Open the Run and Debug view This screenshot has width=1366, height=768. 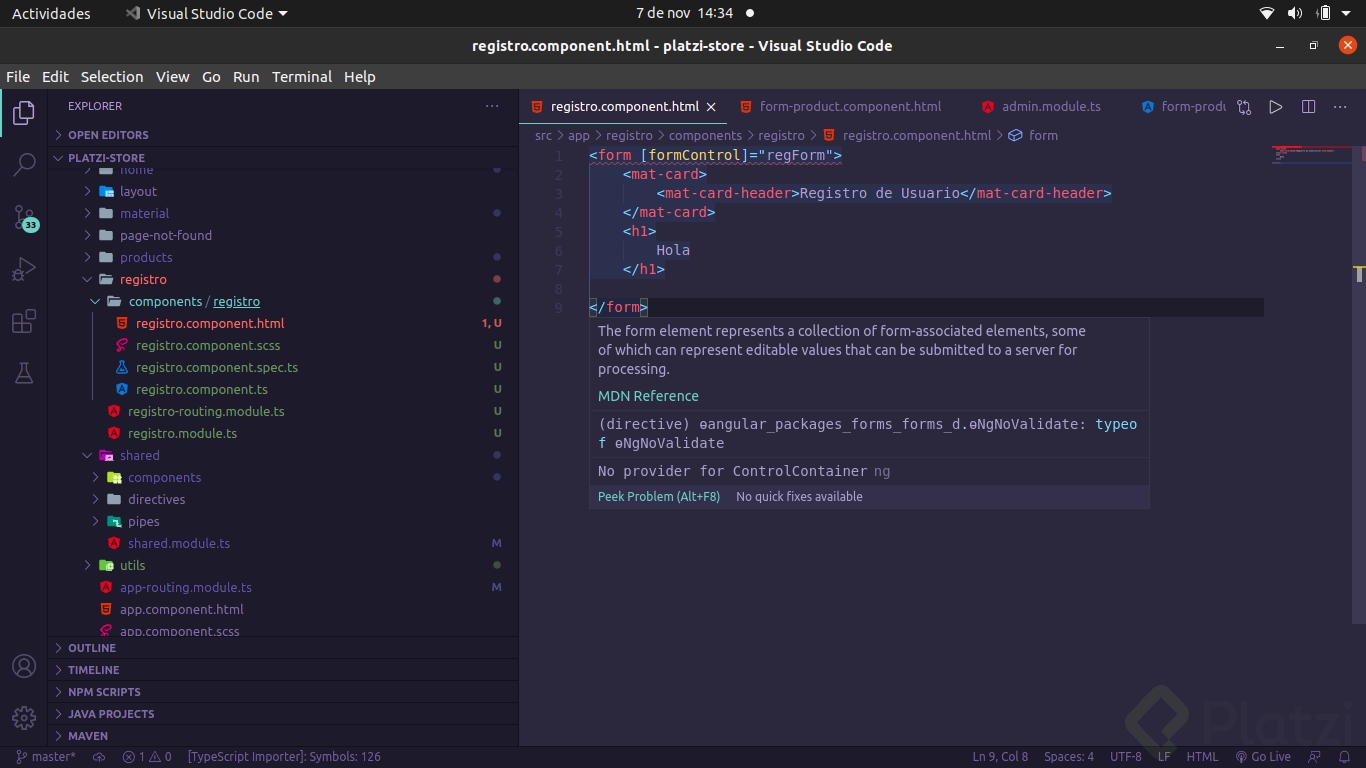24,269
